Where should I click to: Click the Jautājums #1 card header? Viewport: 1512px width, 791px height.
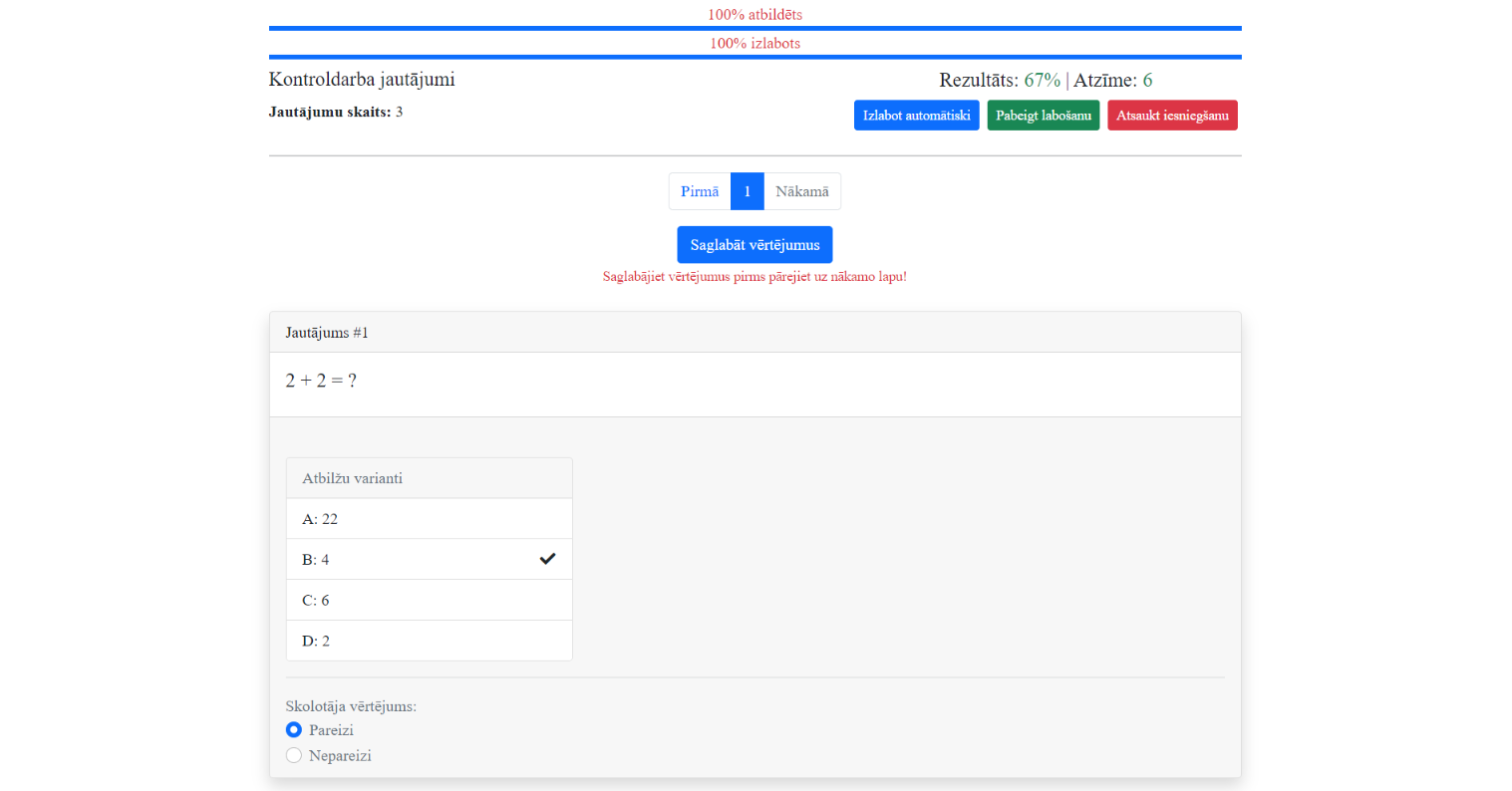(x=755, y=333)
